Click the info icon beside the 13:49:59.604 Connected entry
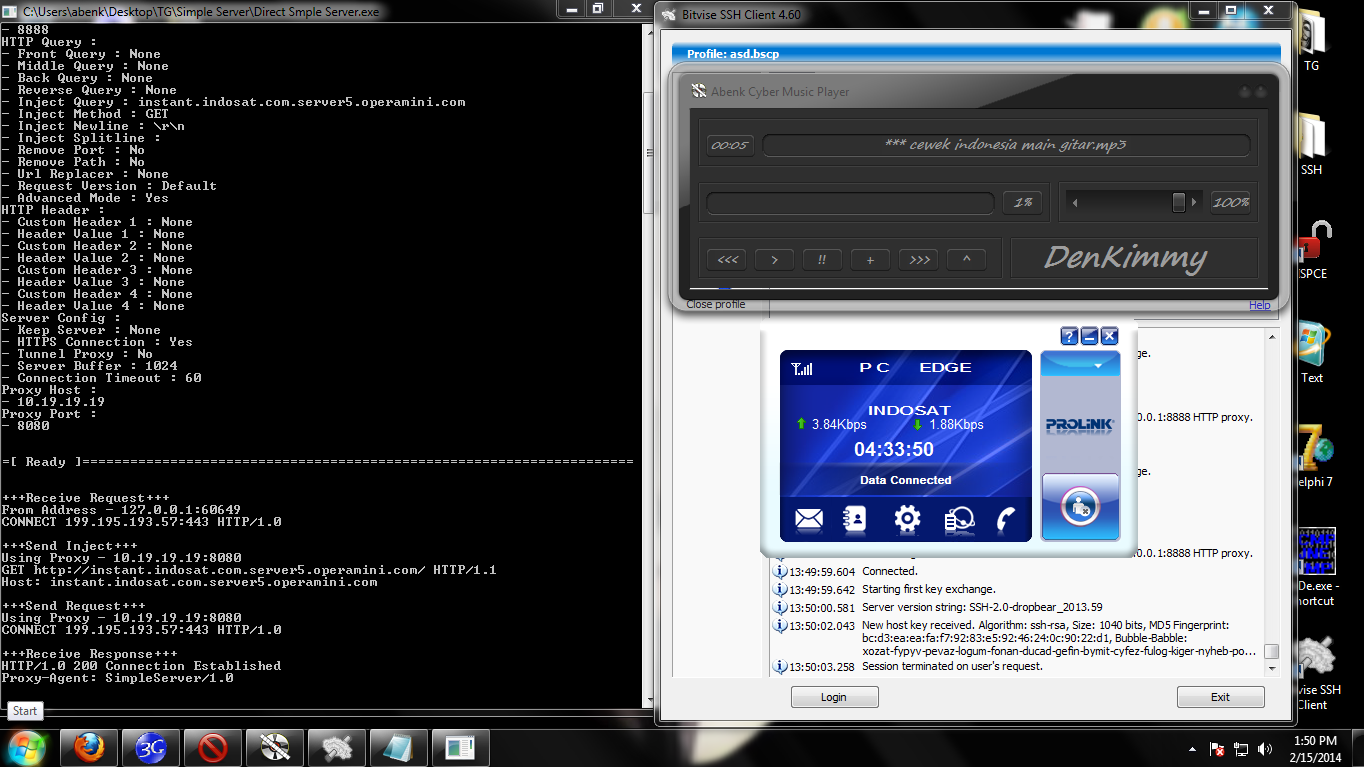Image resolution: width=1364 pixels, height=767 pixels. tap(780, 571)
